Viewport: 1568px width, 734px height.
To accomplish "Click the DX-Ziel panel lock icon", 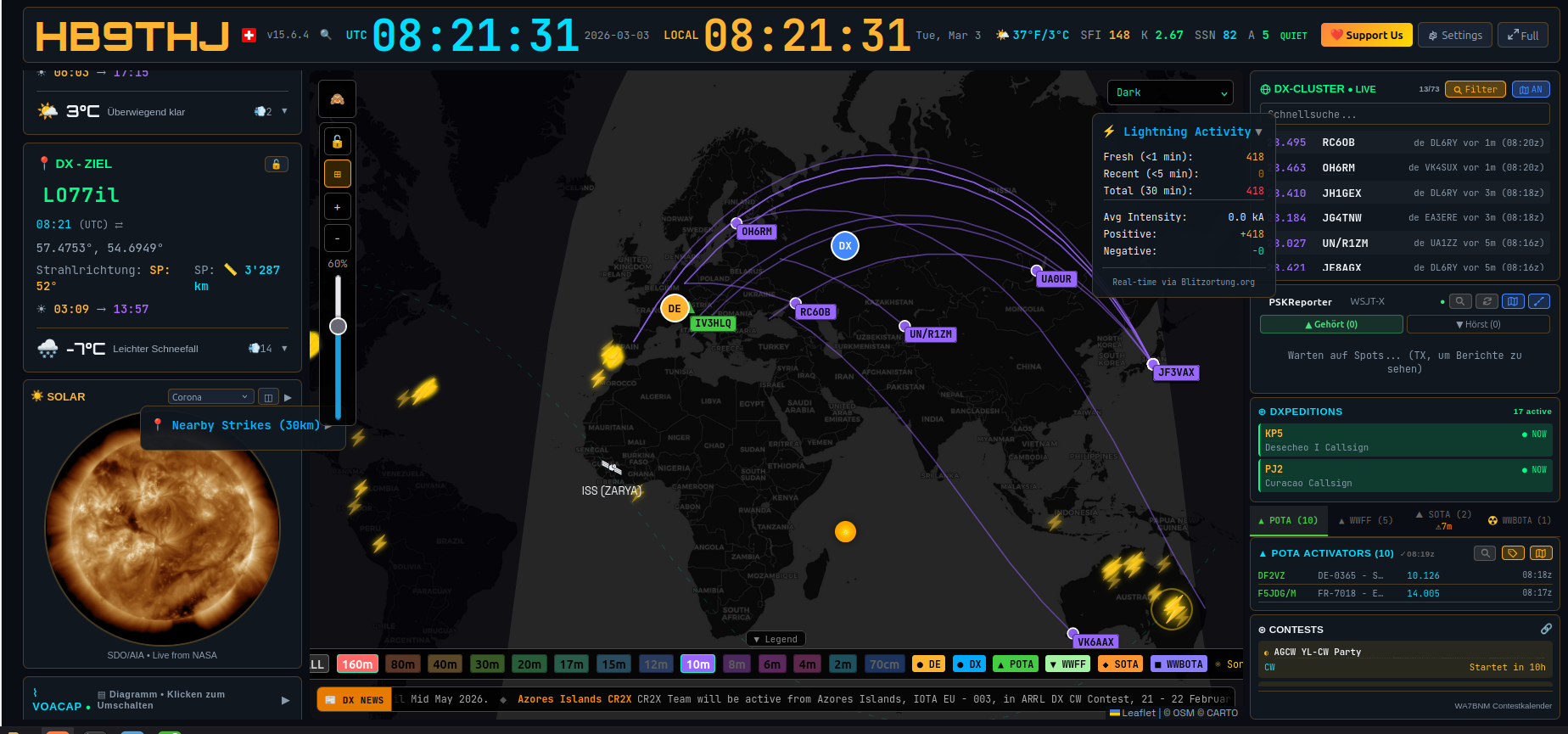I will coord(276,165).
